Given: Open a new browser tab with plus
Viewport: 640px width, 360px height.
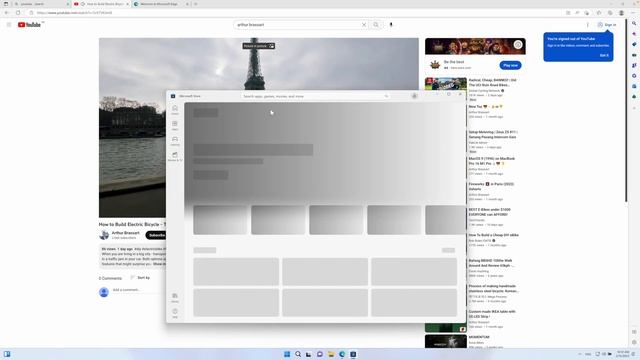Looking at the screenshot, I should click(196, 4).
